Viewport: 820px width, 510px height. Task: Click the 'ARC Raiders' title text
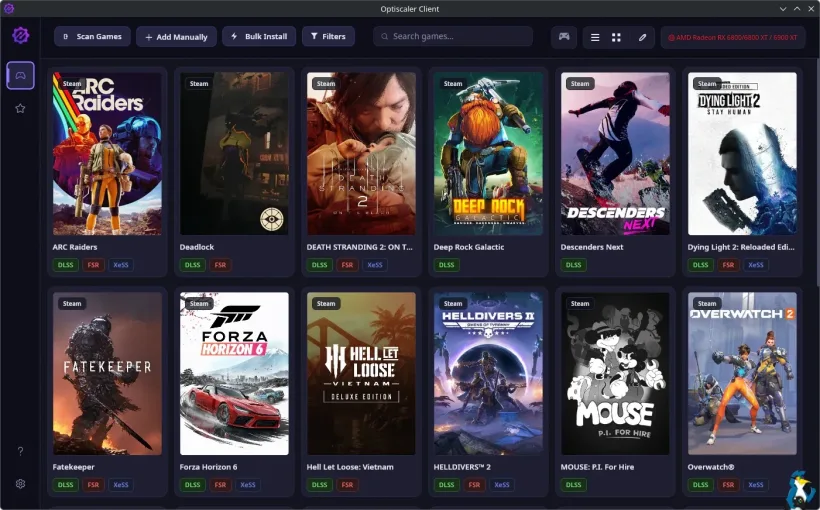(75, 247)
